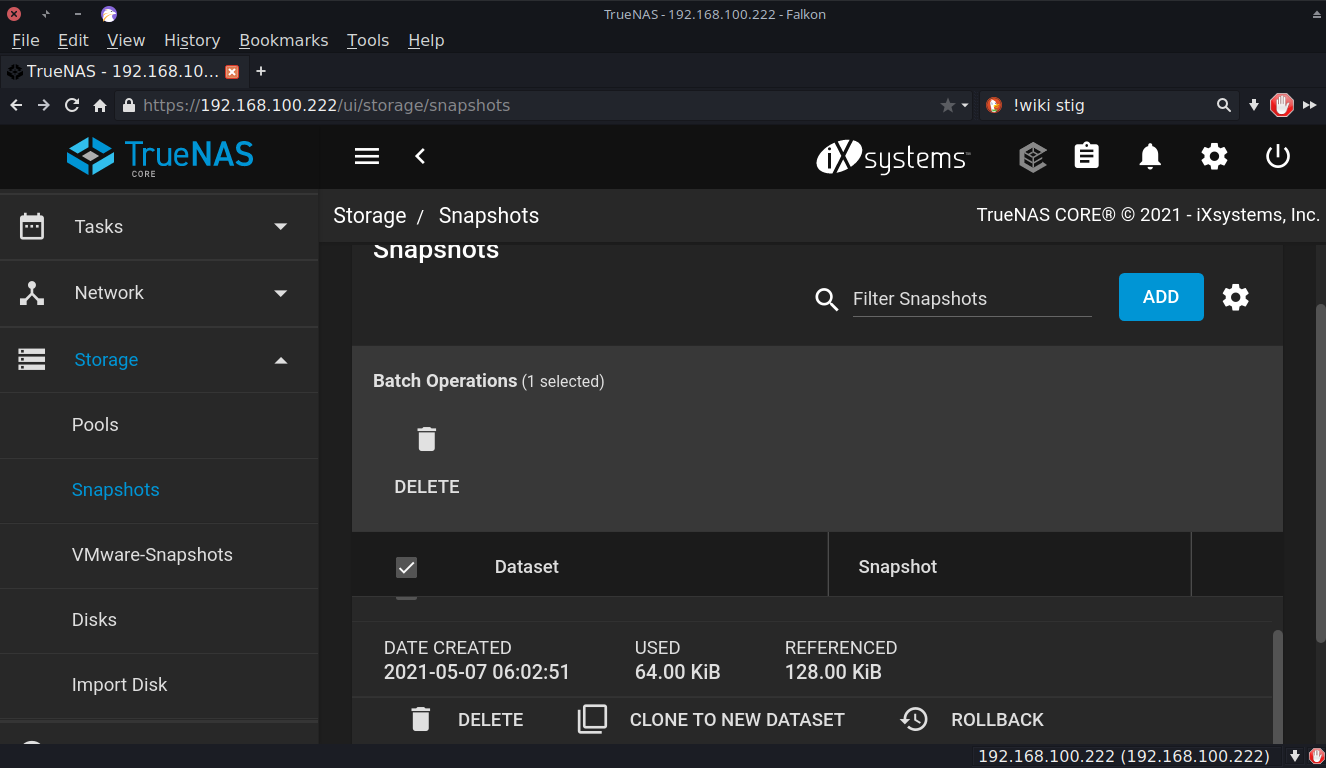Viewport: 1326px width, 768px height.
Task: Open the Edit menu
Action: pos(73,40)
